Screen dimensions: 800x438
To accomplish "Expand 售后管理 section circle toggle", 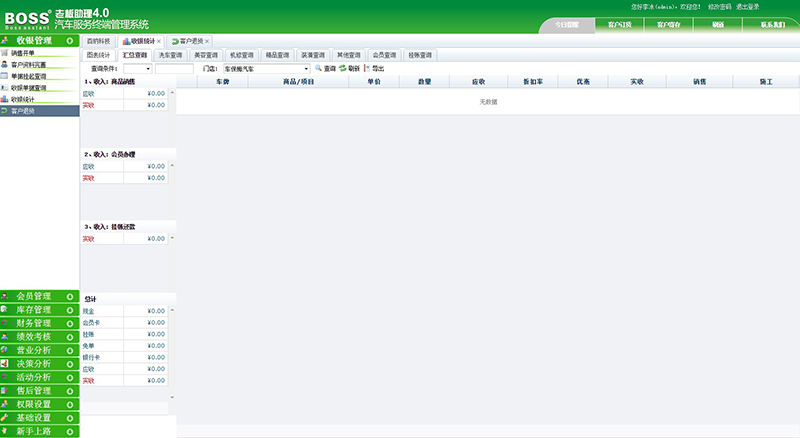I will pyautogui.click(x=70, y=391).
